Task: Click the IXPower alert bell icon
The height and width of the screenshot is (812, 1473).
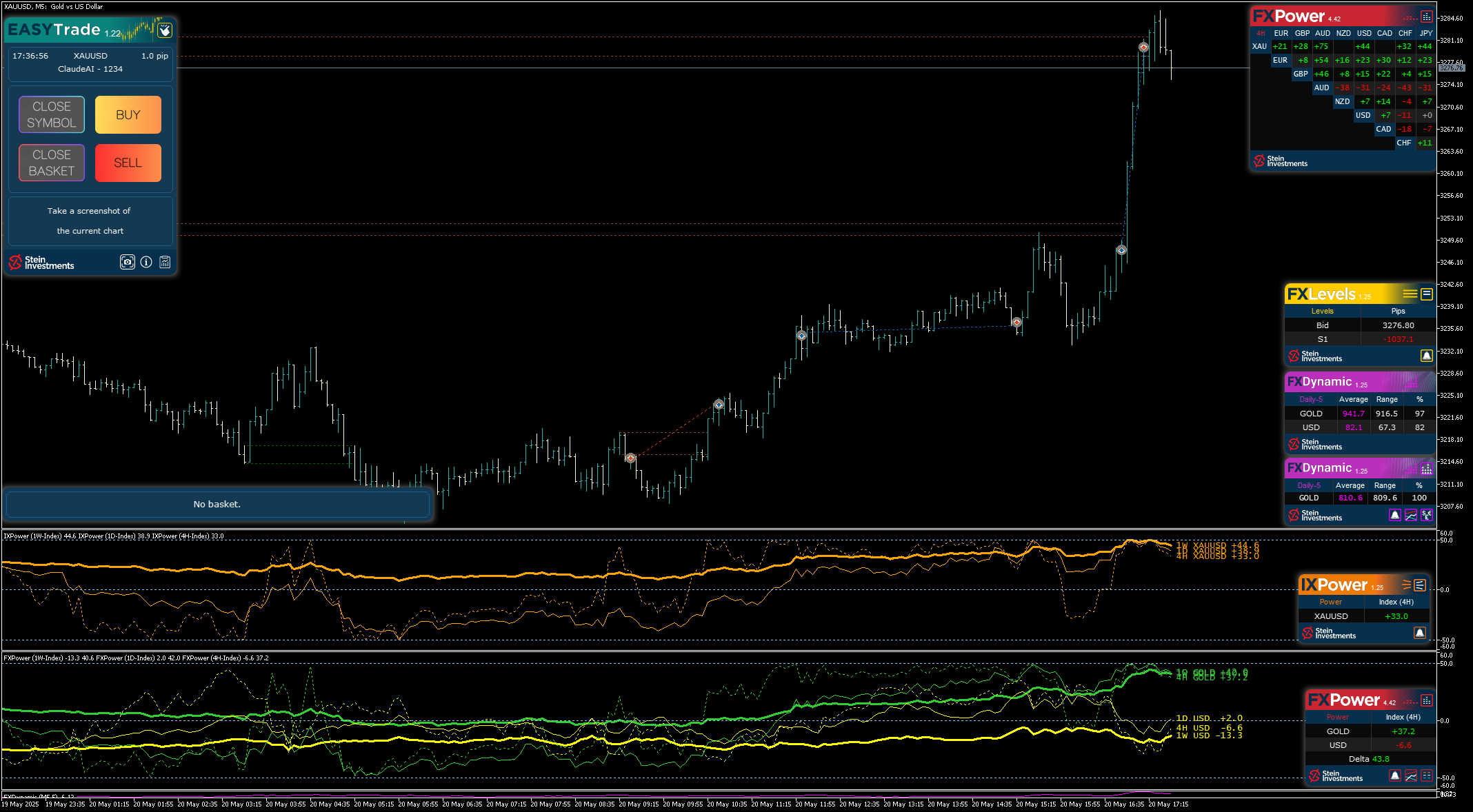Action: pos(1420,633)
